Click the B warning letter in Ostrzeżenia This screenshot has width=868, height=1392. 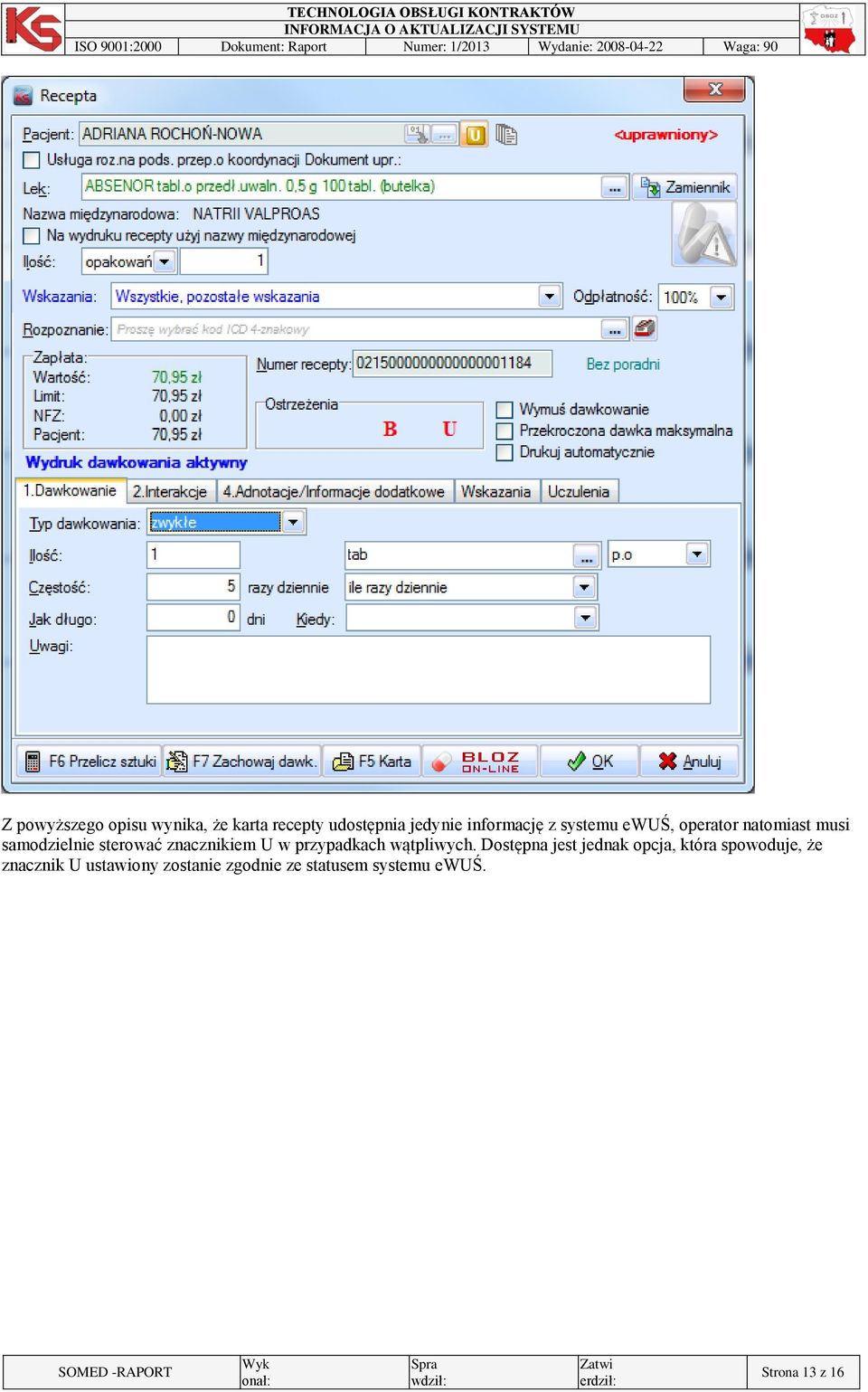point(390,429)
